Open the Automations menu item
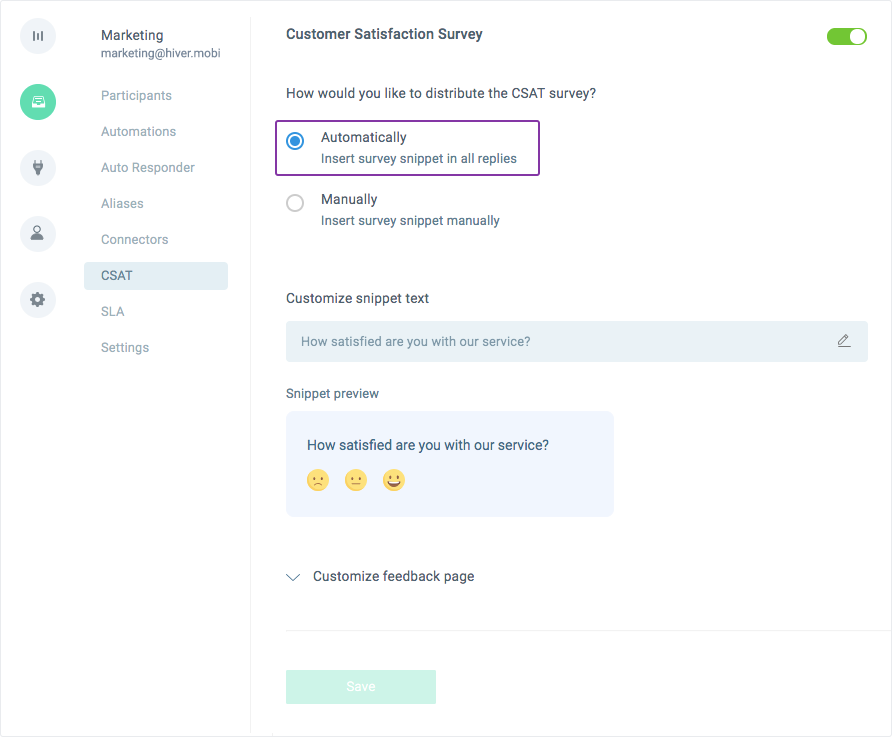This screenshot has height=737, width=892. tap(139, 131)
